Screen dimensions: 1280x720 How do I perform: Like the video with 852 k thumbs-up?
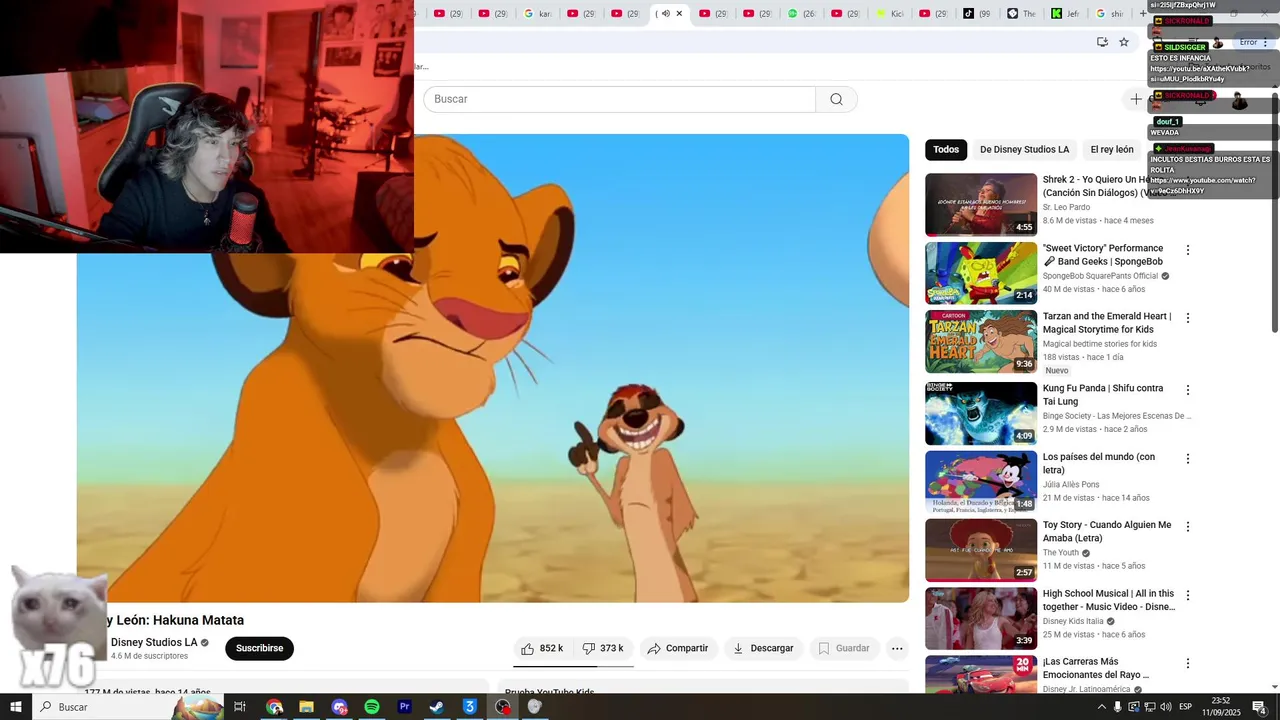tap(541, 648)
